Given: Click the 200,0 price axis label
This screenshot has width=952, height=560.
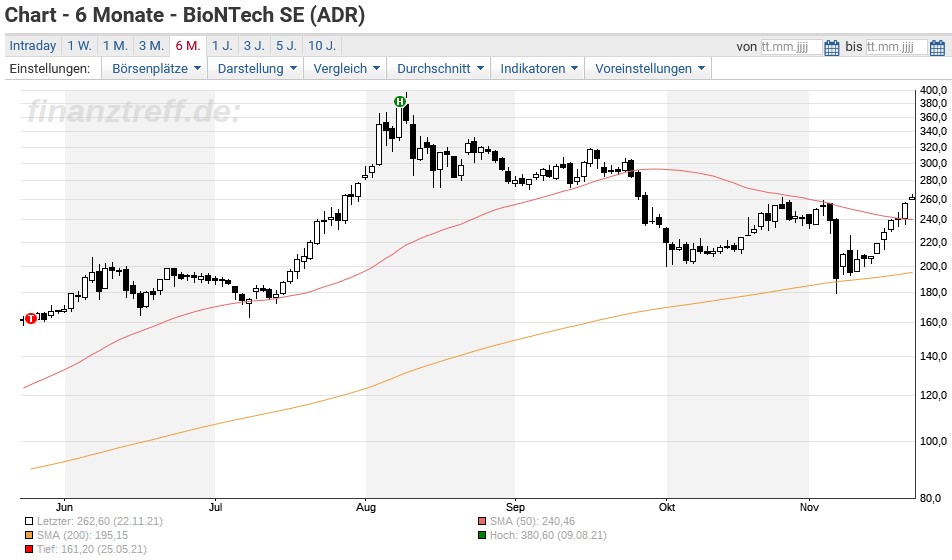Looking at the screenshot, I should point(933,266).
